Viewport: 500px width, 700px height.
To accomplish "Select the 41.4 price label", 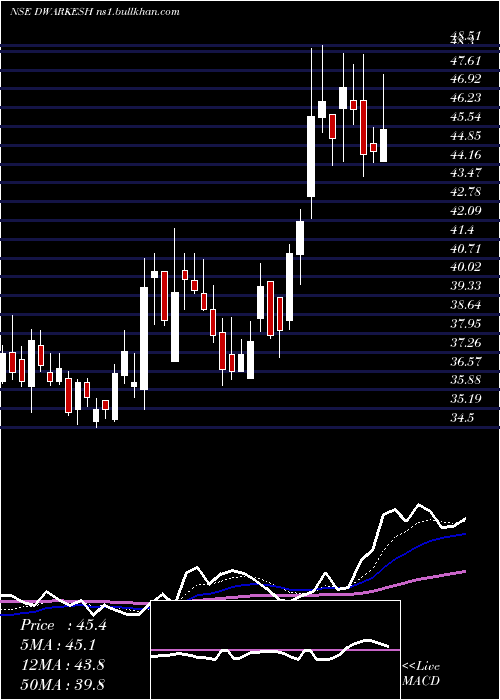I will point(462,230).
